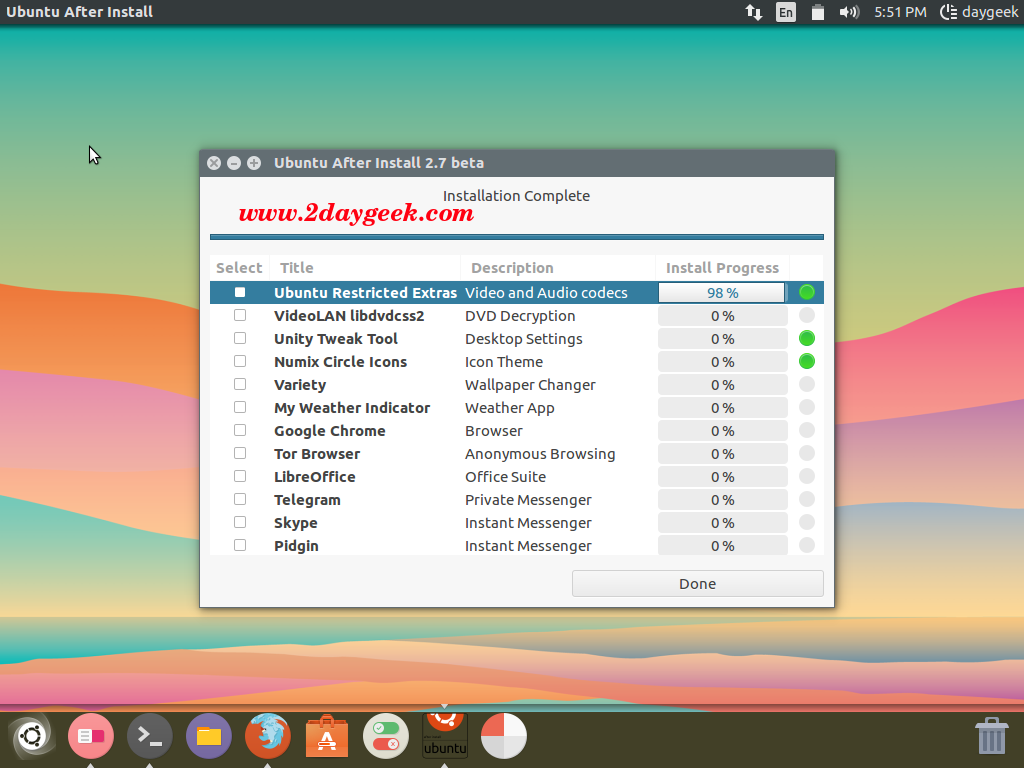1024x768 pixels.
Task: Select the 'LibreOffice' row title
Action: click(315, 477)
